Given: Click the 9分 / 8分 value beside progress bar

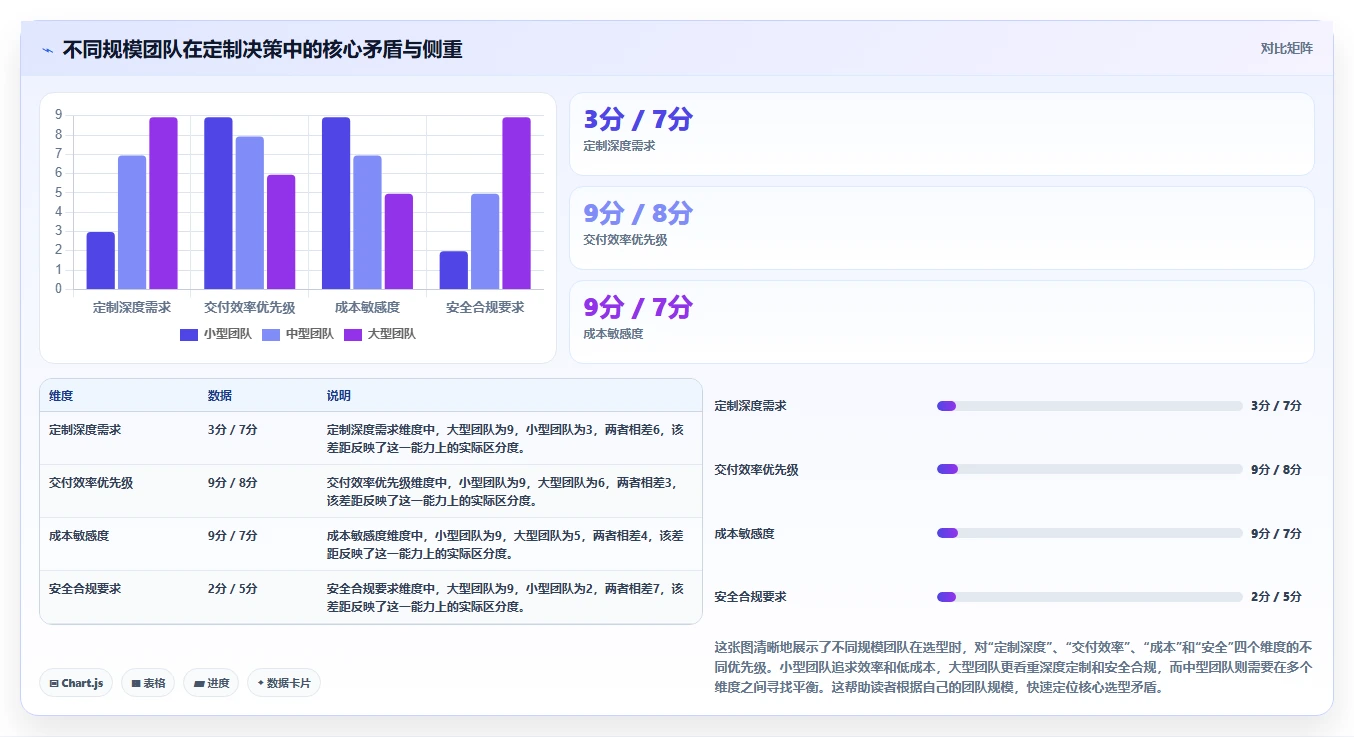Looking at the screenshot, I should pyautogui.click(x=1276, y=470).
